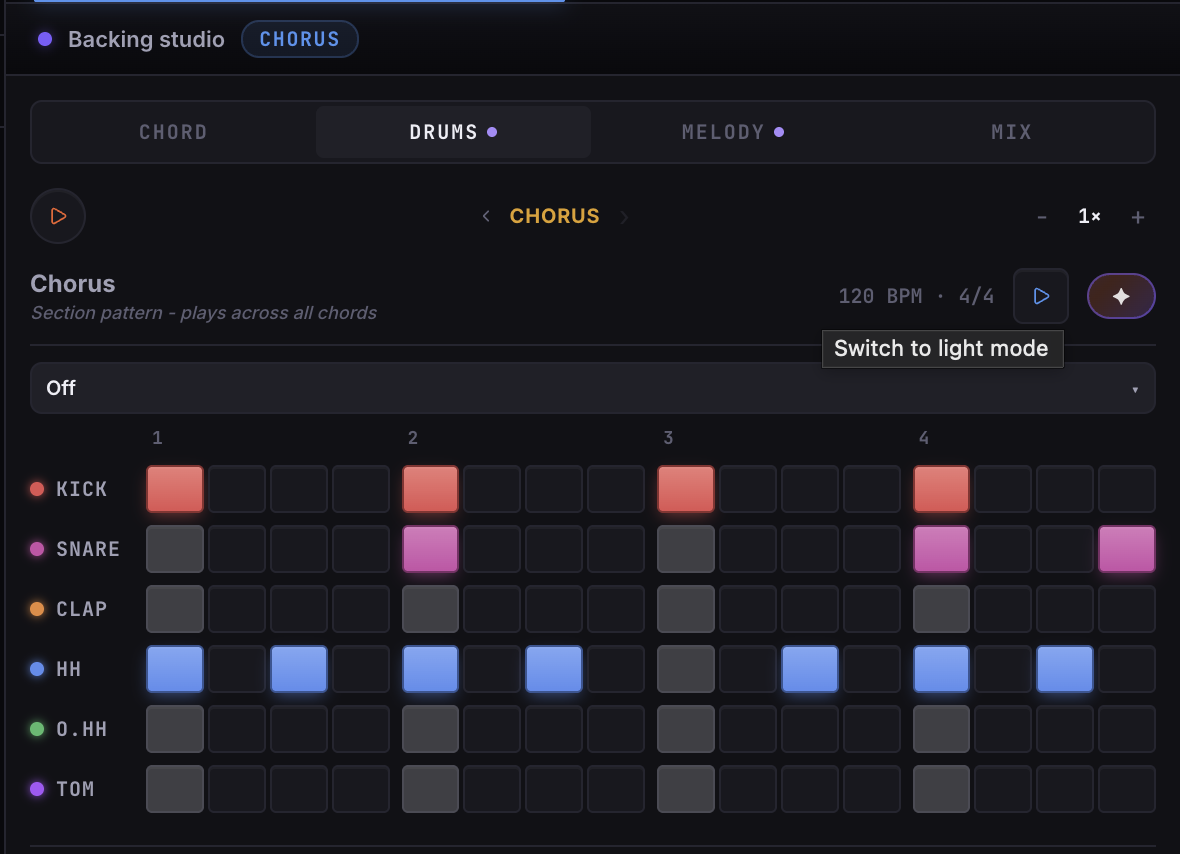Toggle off KICK step on beat 4
The width and height of the screenshot is (1180, 854).
pos(941,489)
